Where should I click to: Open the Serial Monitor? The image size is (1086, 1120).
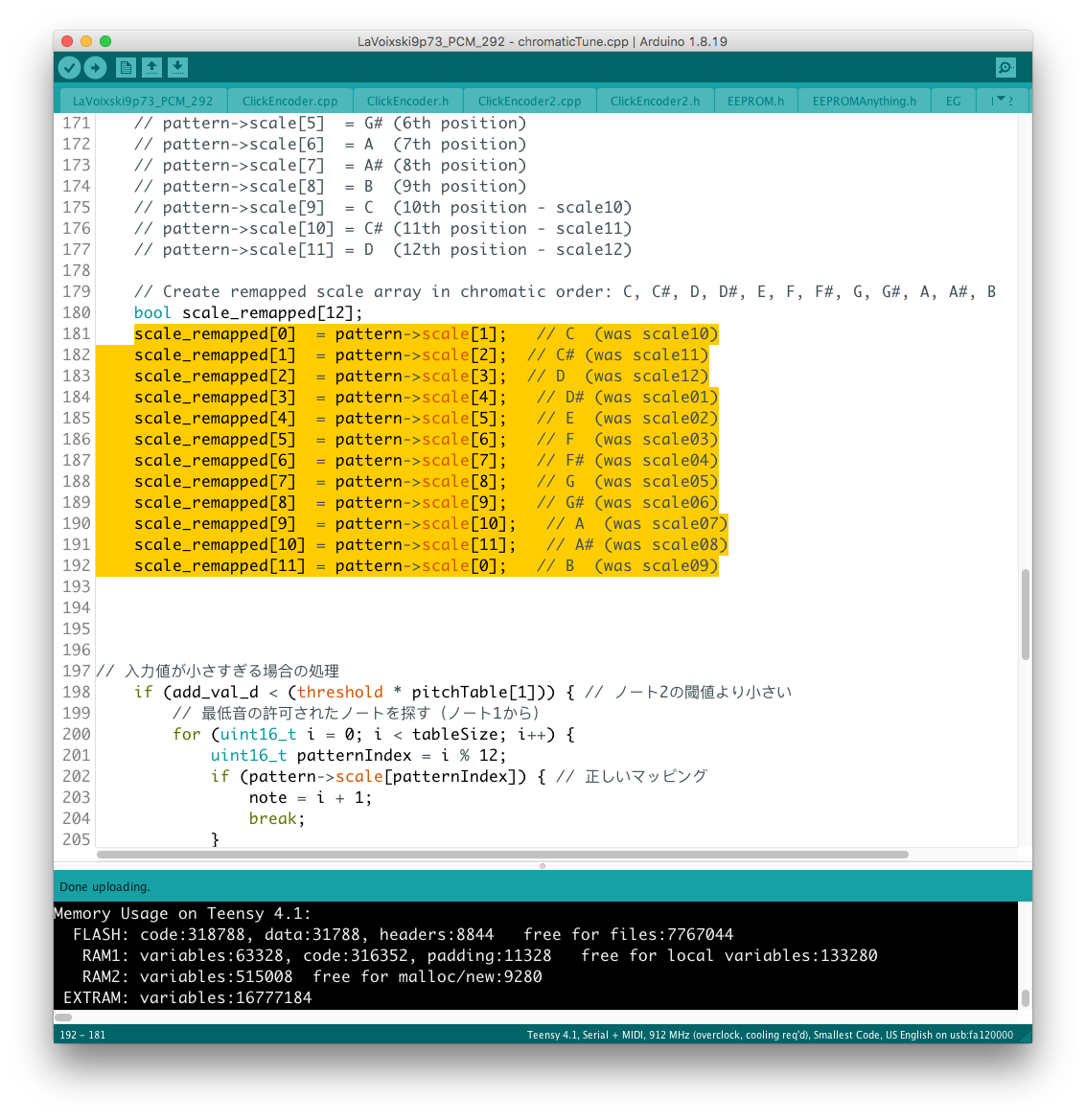point(1005,67)
